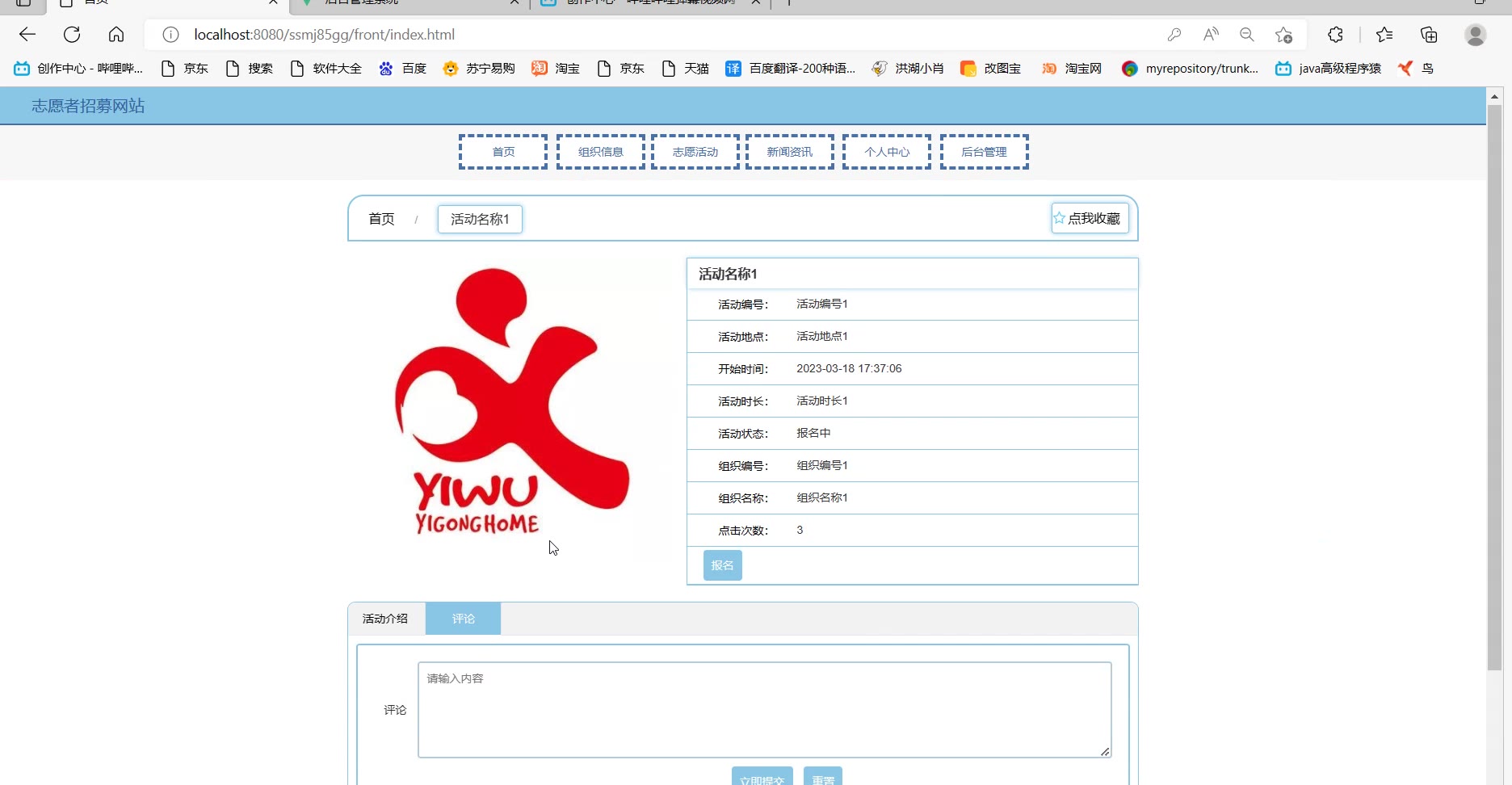This screenshot has width=1512, height=785.
Task: Click the 组织名称1 value
Action: tap(822, 497)
